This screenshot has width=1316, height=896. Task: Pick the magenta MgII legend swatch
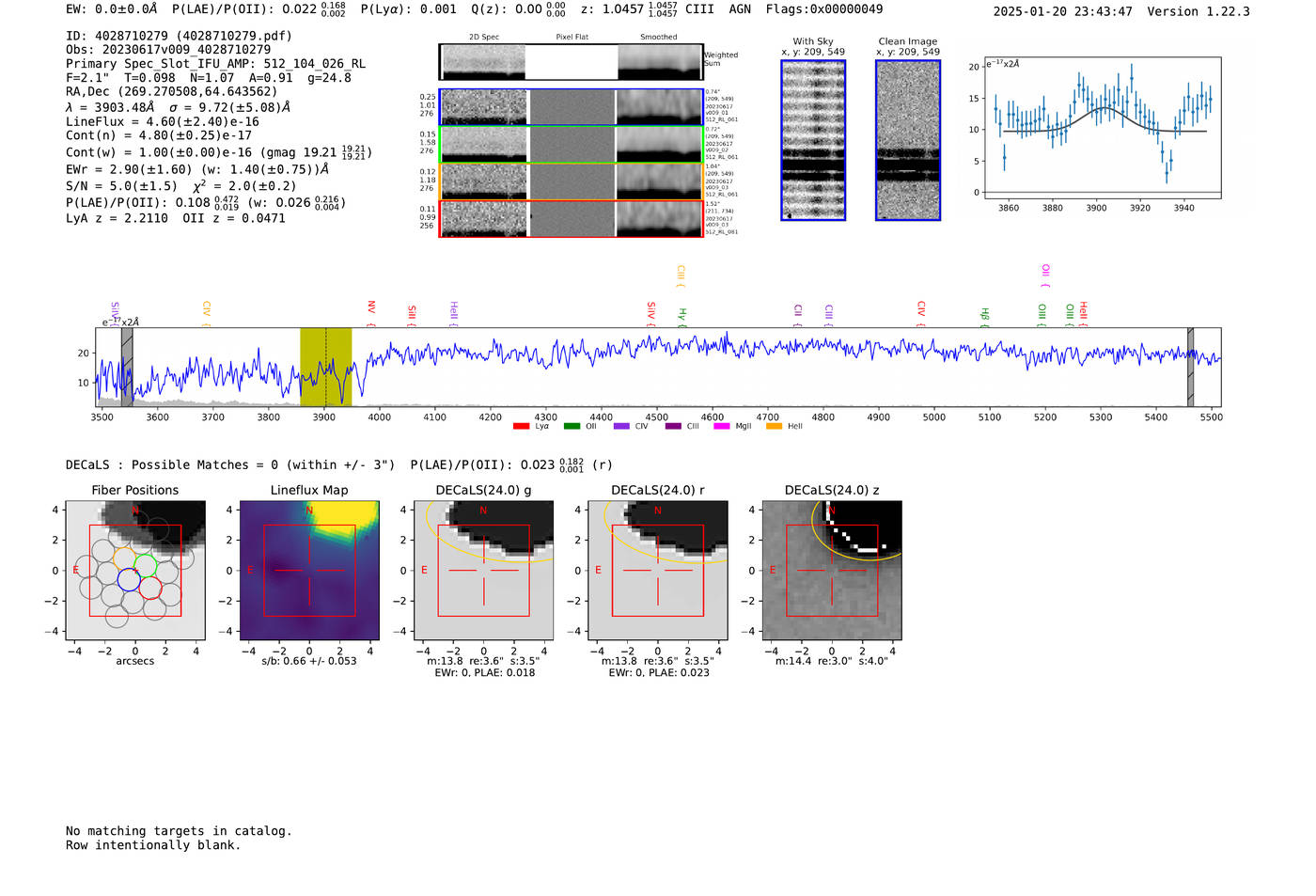click(722, 426)
